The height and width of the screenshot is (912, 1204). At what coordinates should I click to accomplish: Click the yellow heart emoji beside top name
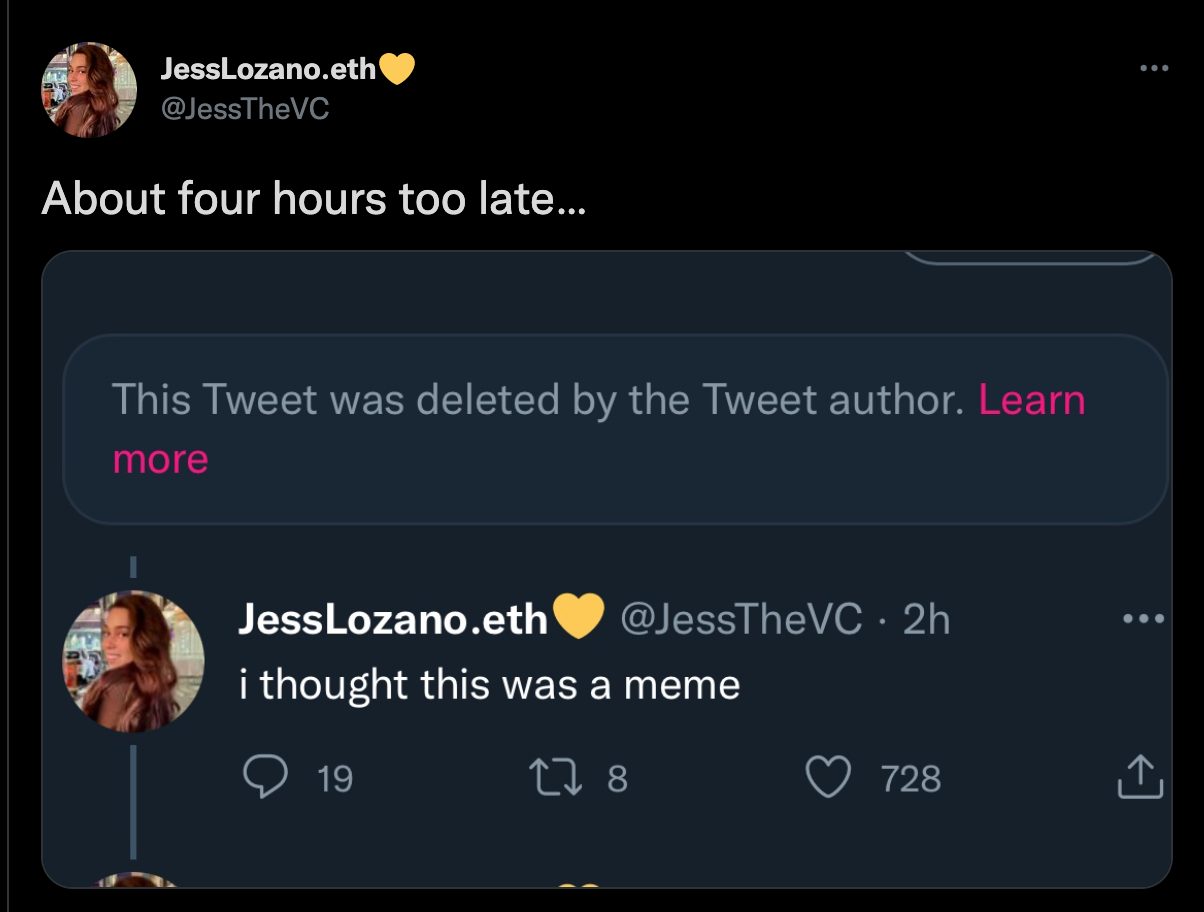tap(397, 69)
